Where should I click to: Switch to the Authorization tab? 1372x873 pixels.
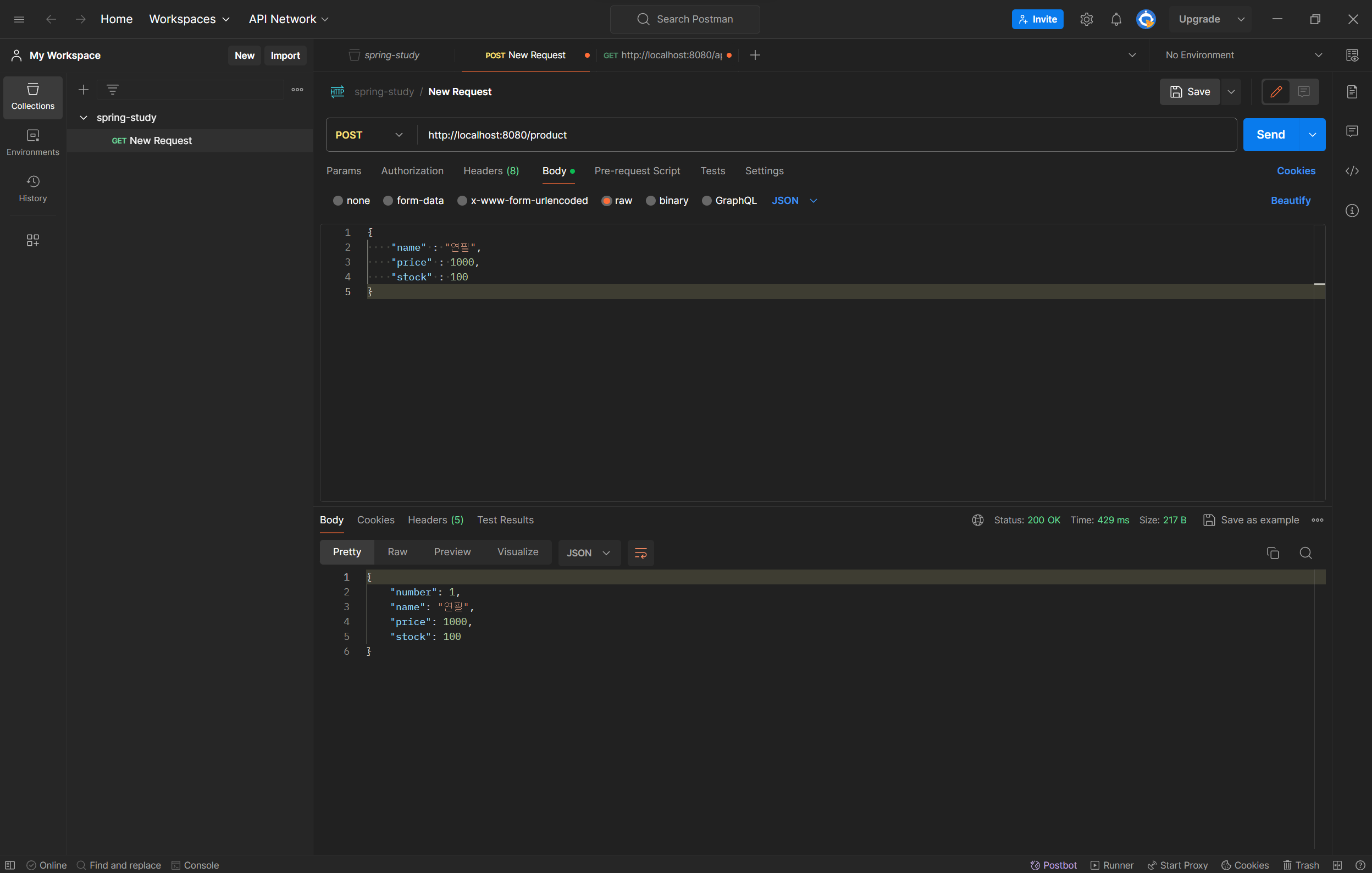pos(412,171)
